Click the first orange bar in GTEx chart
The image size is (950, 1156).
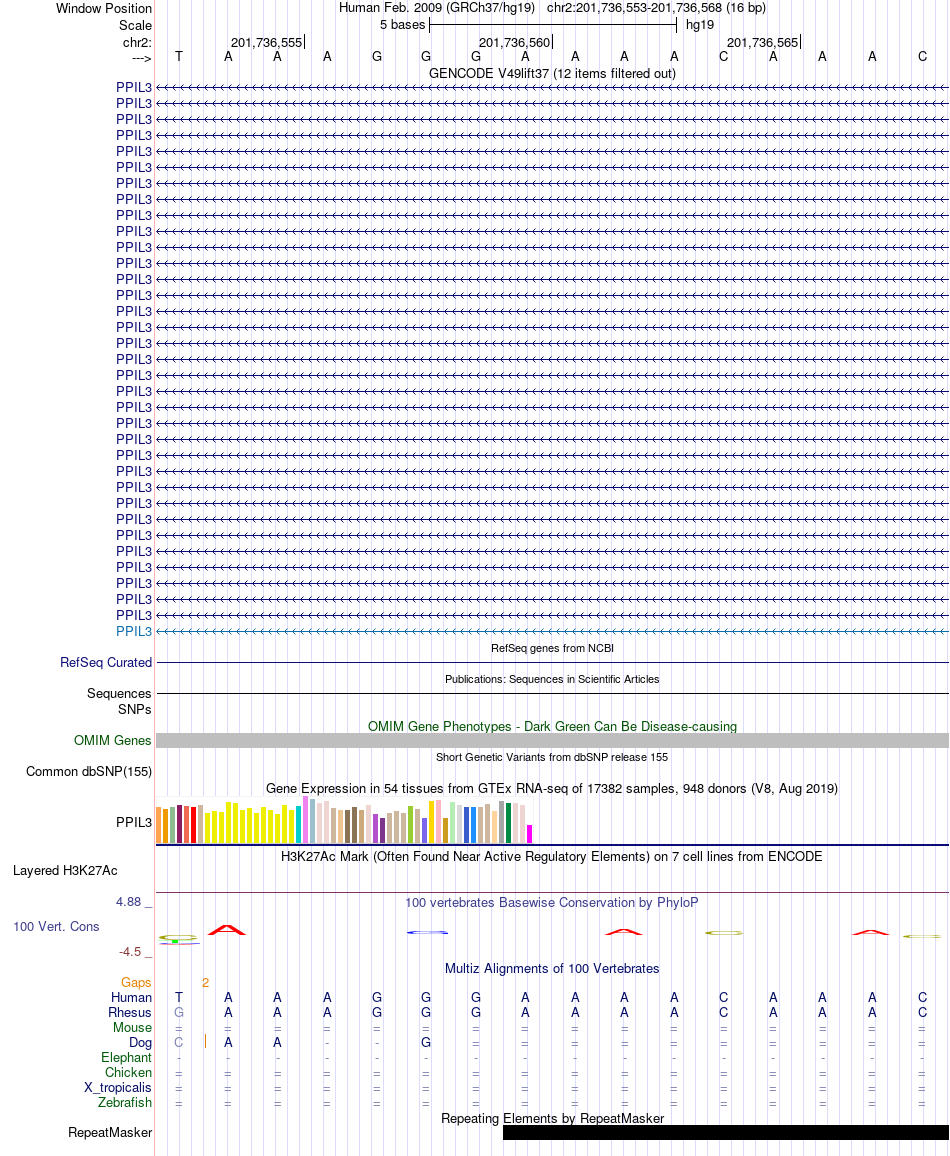click(158, 825)
